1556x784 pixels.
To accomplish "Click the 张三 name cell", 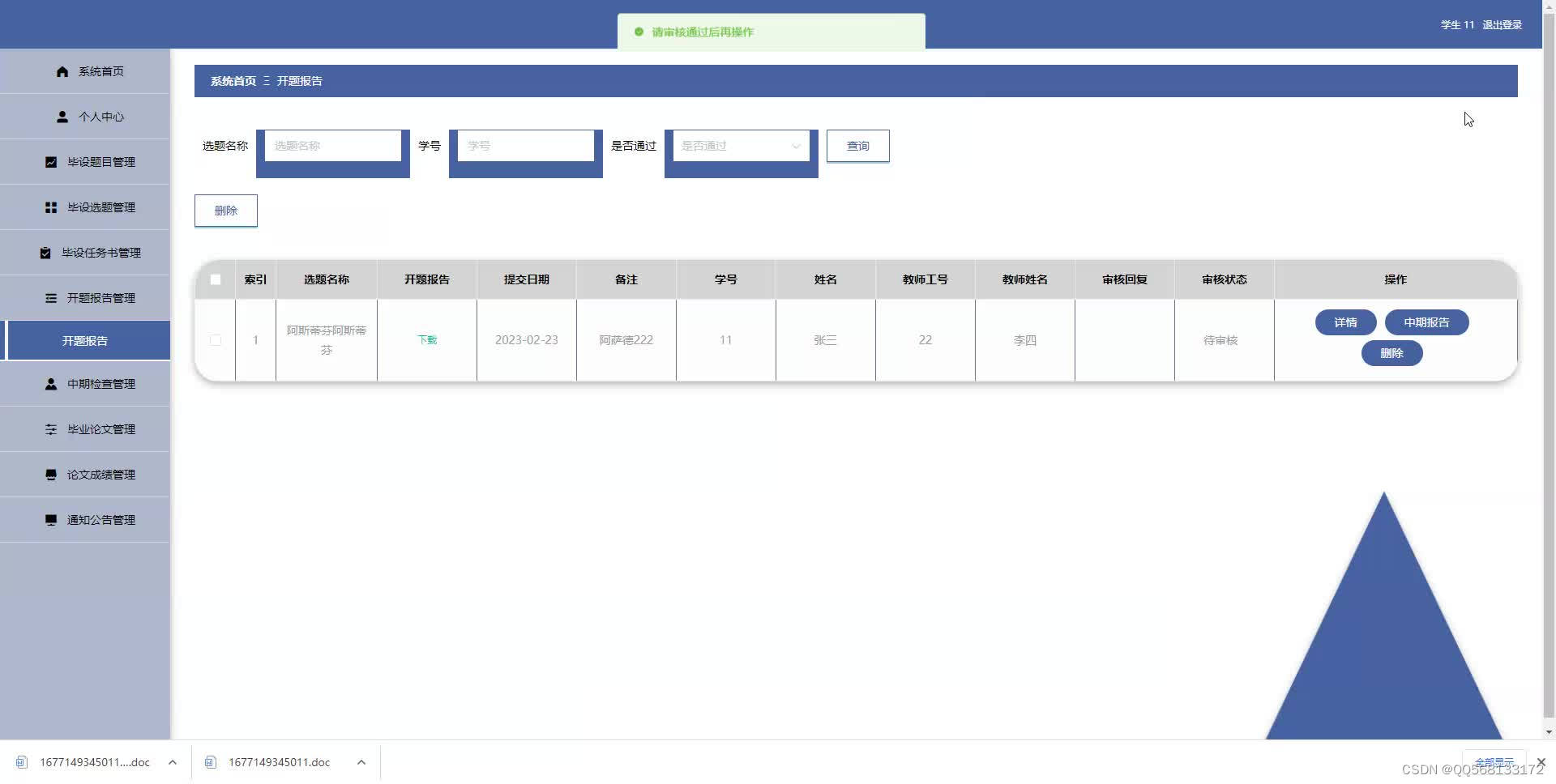I will pos(825,340).
